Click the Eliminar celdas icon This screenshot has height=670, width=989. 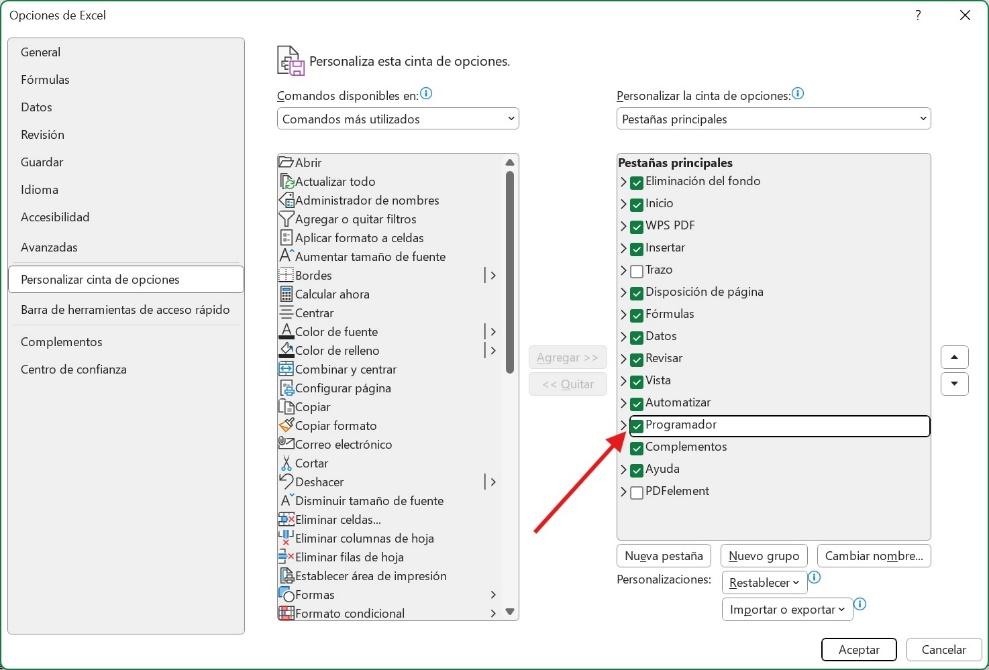[286, 519]
